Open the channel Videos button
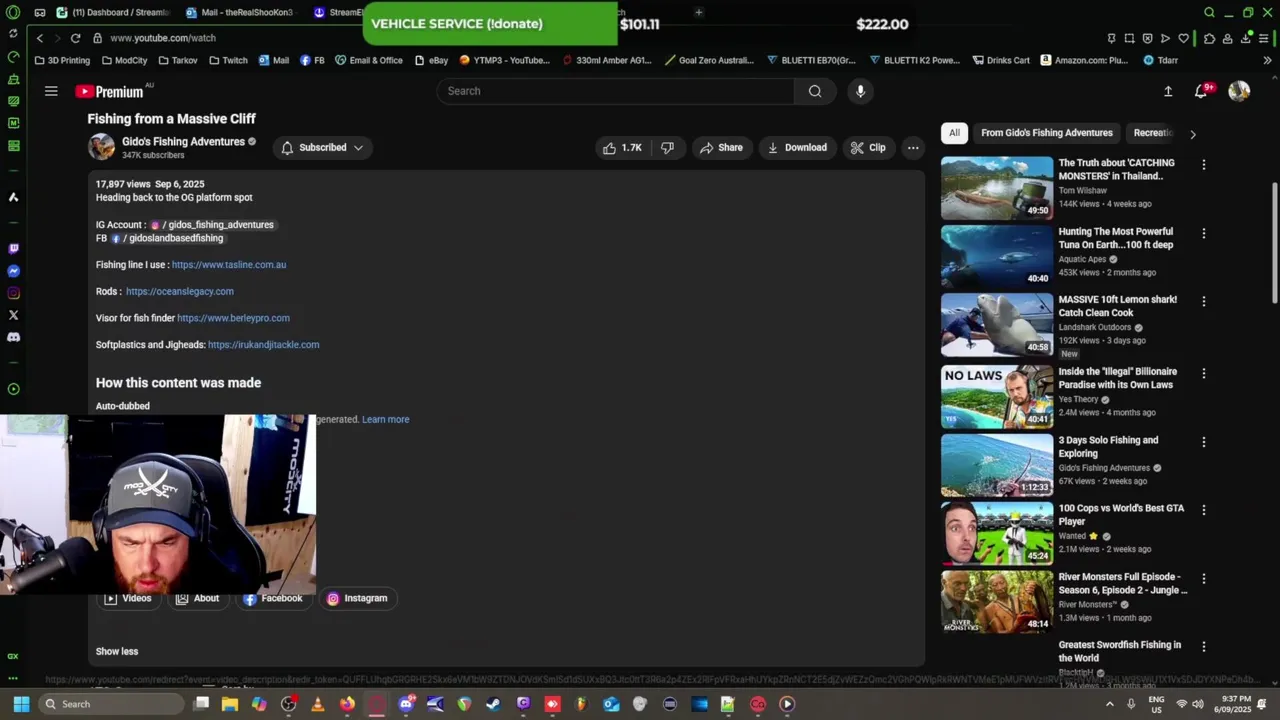 pyautogui.click(x=128, y=598)
